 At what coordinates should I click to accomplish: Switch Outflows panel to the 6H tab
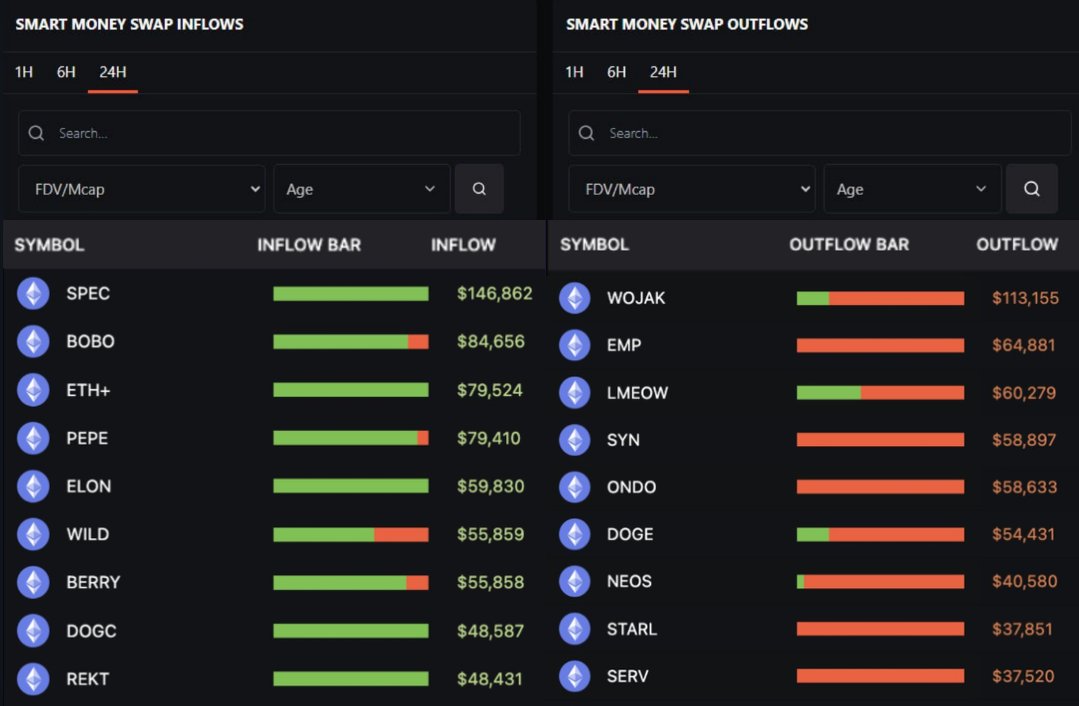[617, 72]
